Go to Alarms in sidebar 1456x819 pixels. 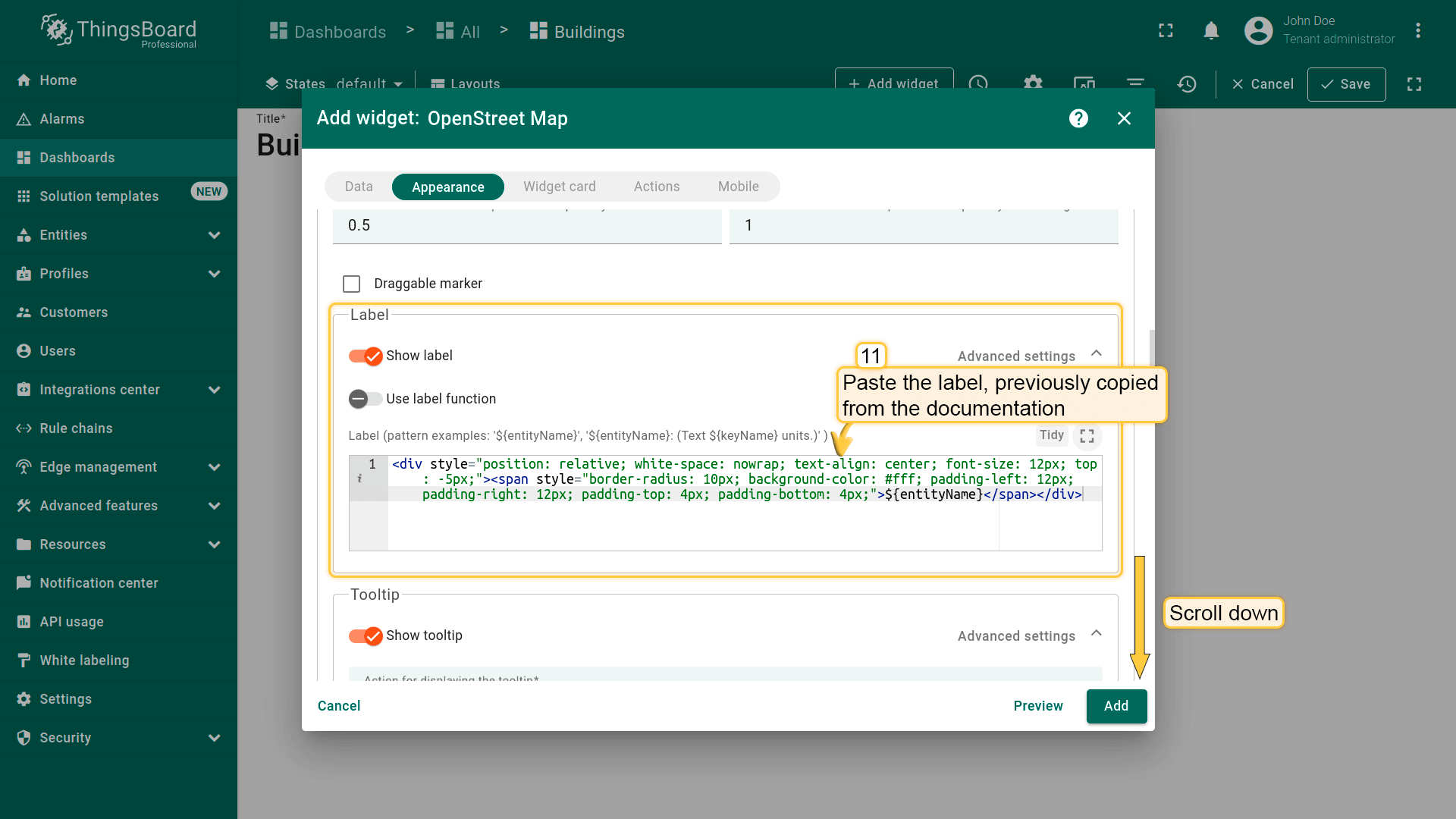62,119
